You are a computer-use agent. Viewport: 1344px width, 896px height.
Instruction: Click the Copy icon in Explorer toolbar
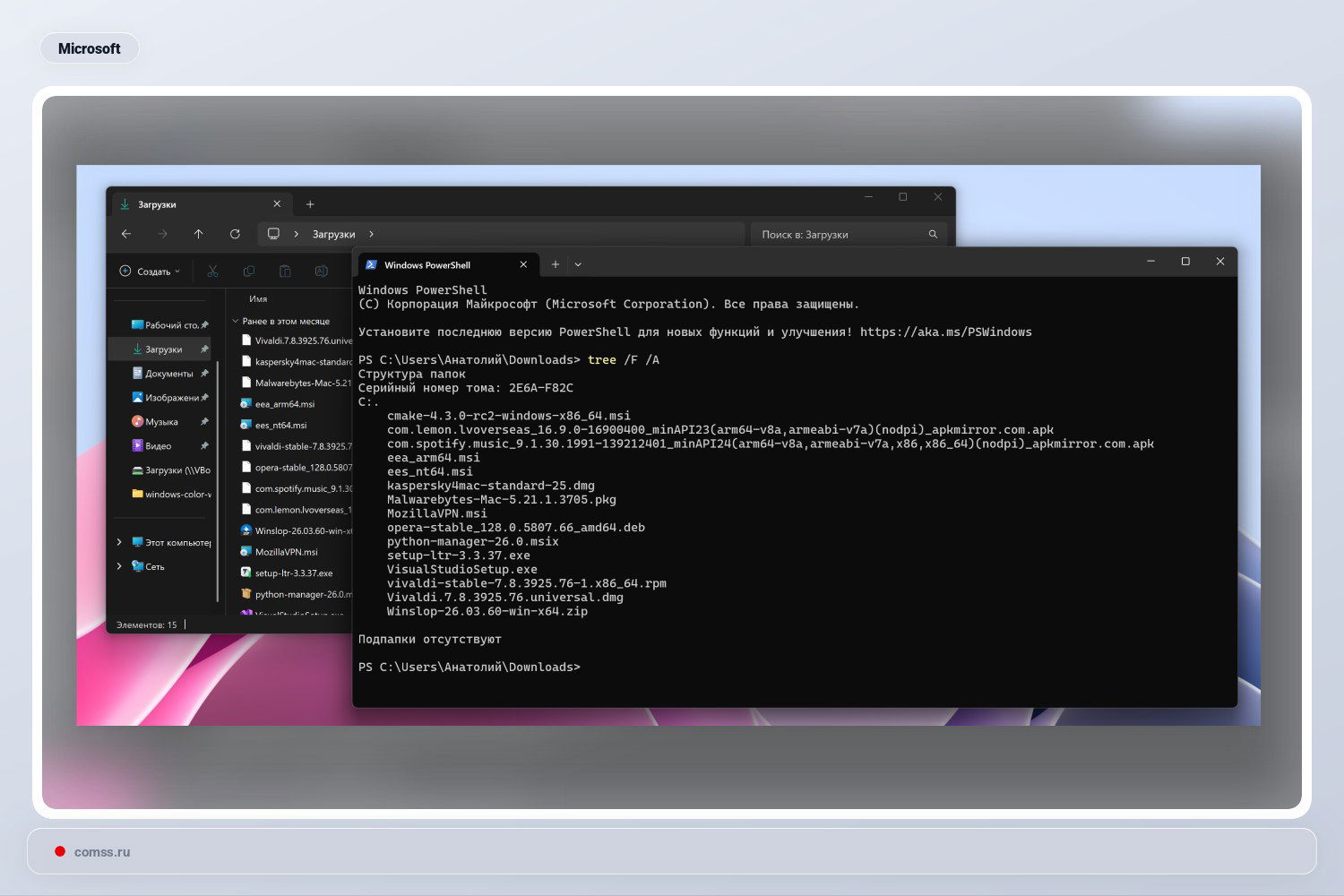pos(249,271)
